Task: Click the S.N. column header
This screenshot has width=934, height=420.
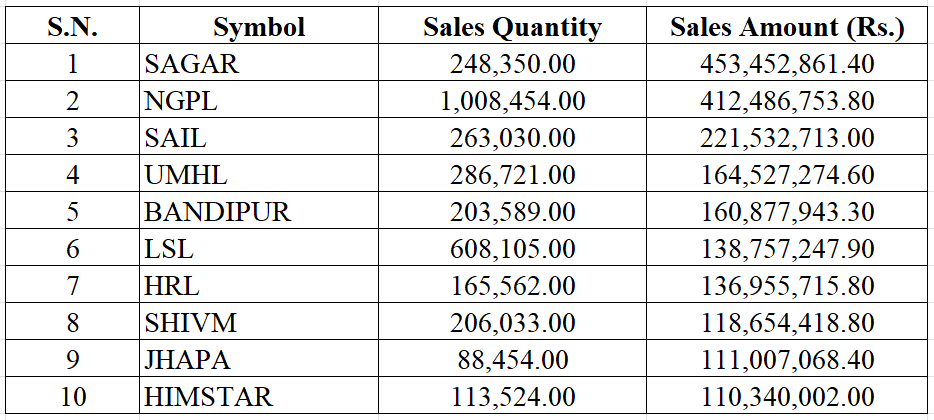Action: pos(72,27)
